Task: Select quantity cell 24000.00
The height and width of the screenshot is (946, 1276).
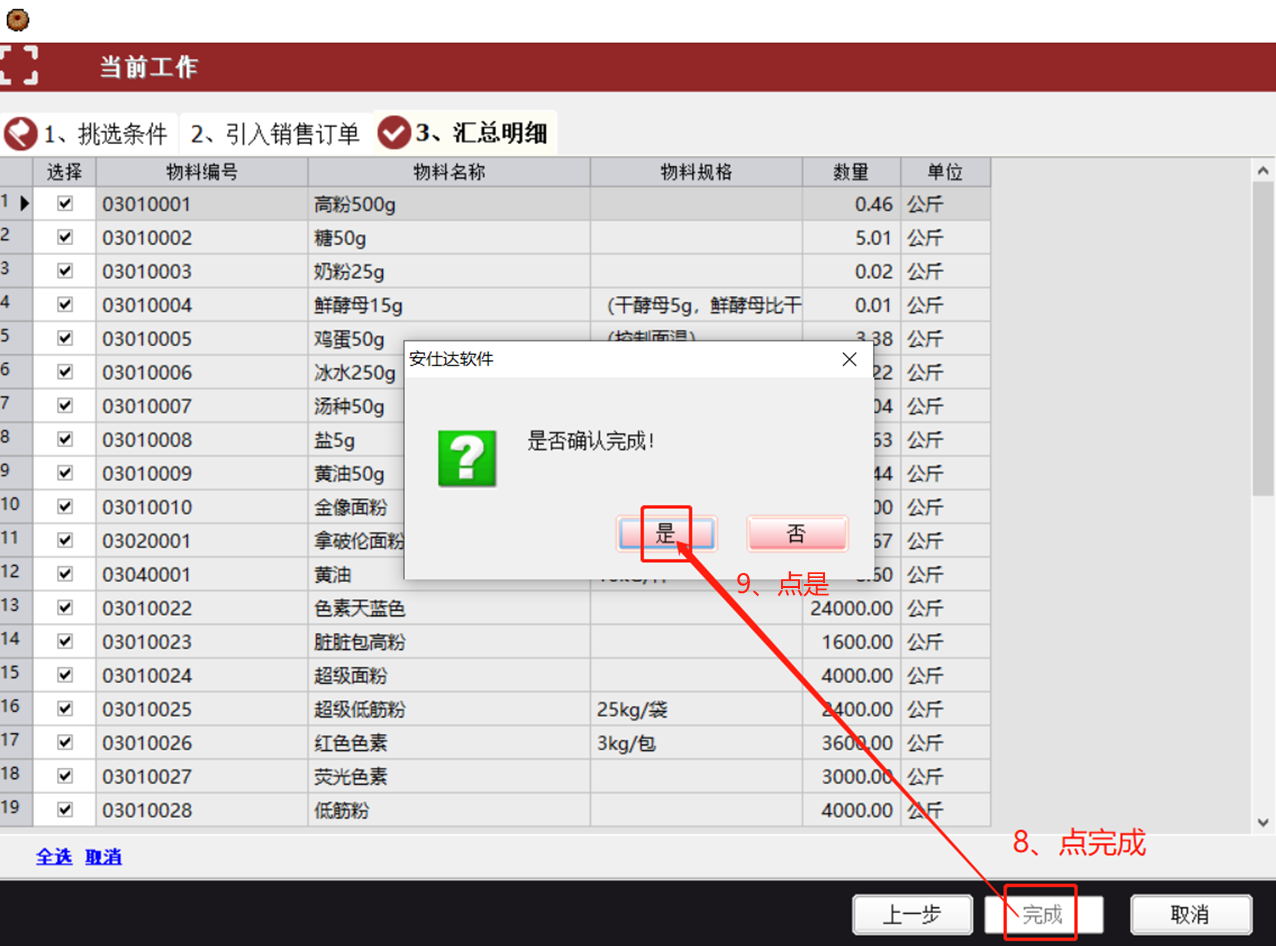Action: pyautogui.click(x=851, y=608)
